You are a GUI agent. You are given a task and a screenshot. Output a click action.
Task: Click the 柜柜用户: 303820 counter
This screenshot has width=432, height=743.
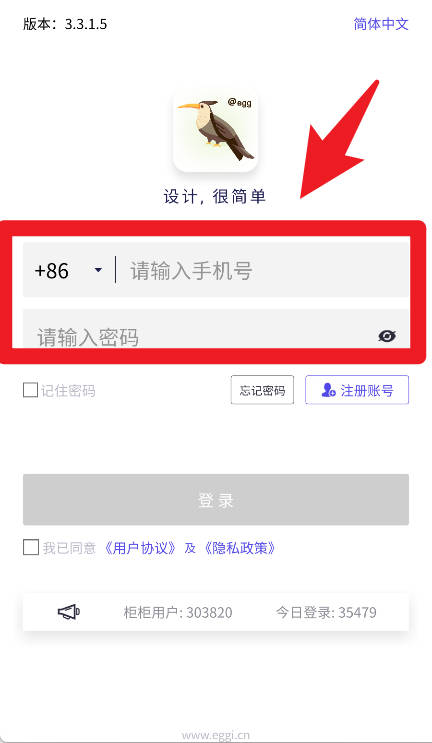[178, 612]
